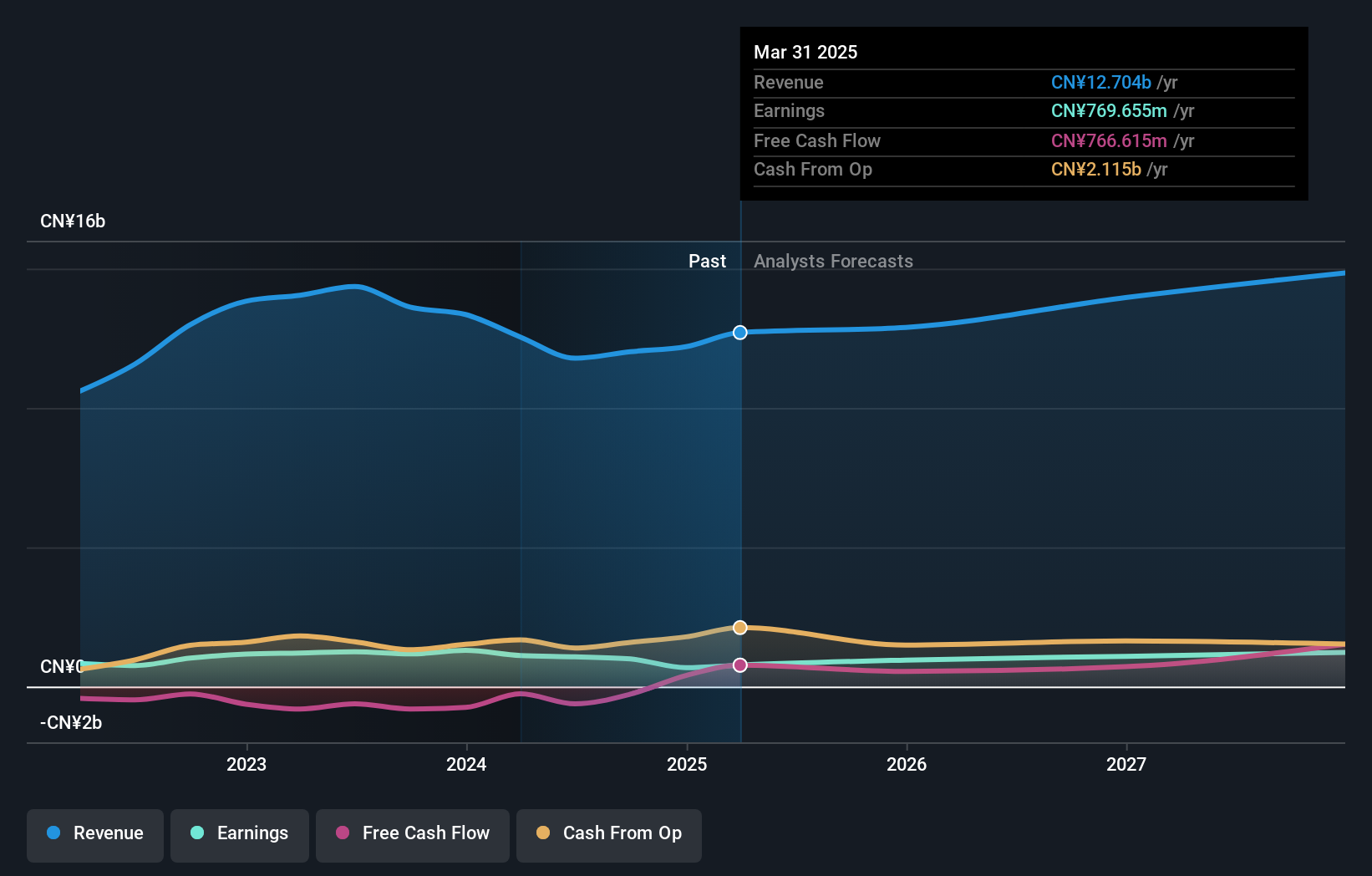Click the blue Revenue legend dot
The image size is (1372, 876).
[x=54, y=833]
